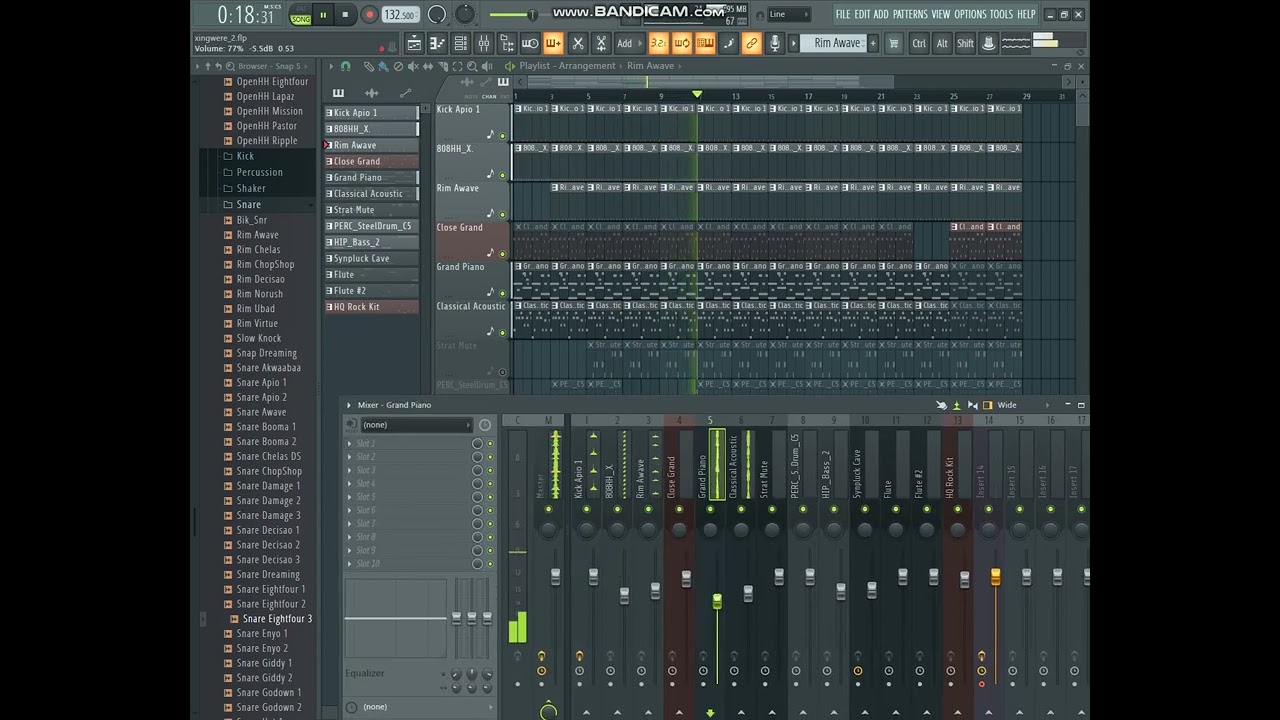Click the metronome dial icon beside tempo
This screenshot has height=720, width=1280.
[437, 15]
